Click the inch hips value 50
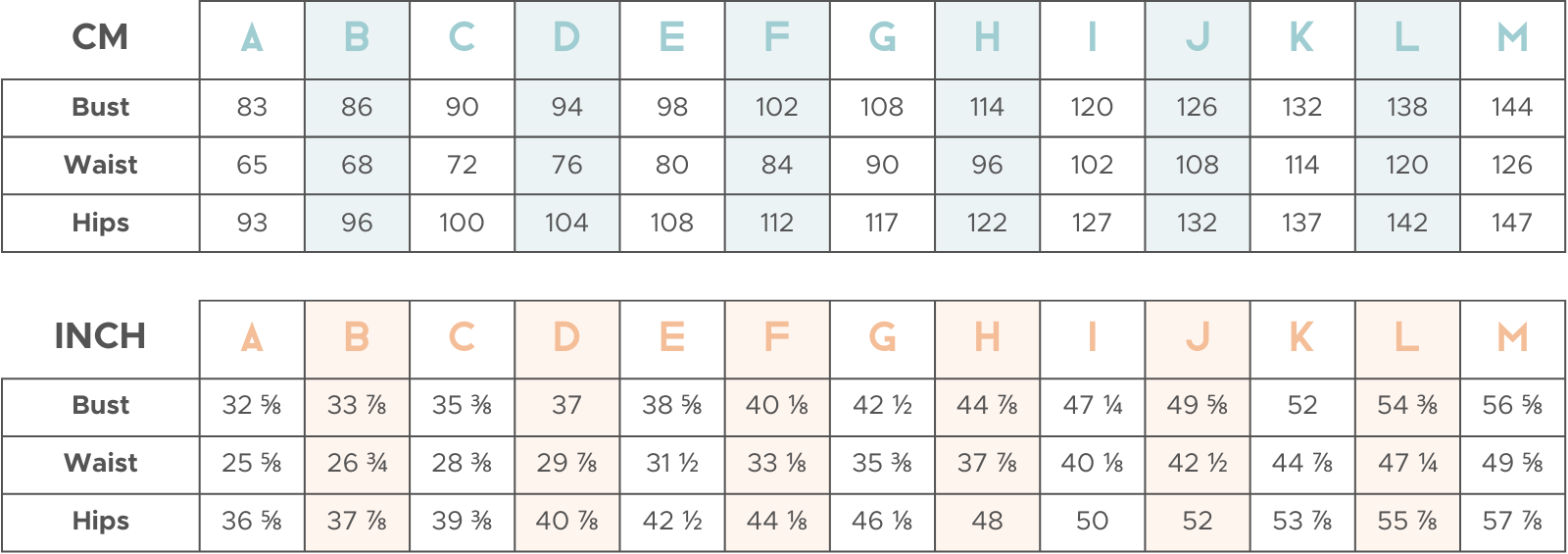1568x554 pixels. coord(1092,521)
